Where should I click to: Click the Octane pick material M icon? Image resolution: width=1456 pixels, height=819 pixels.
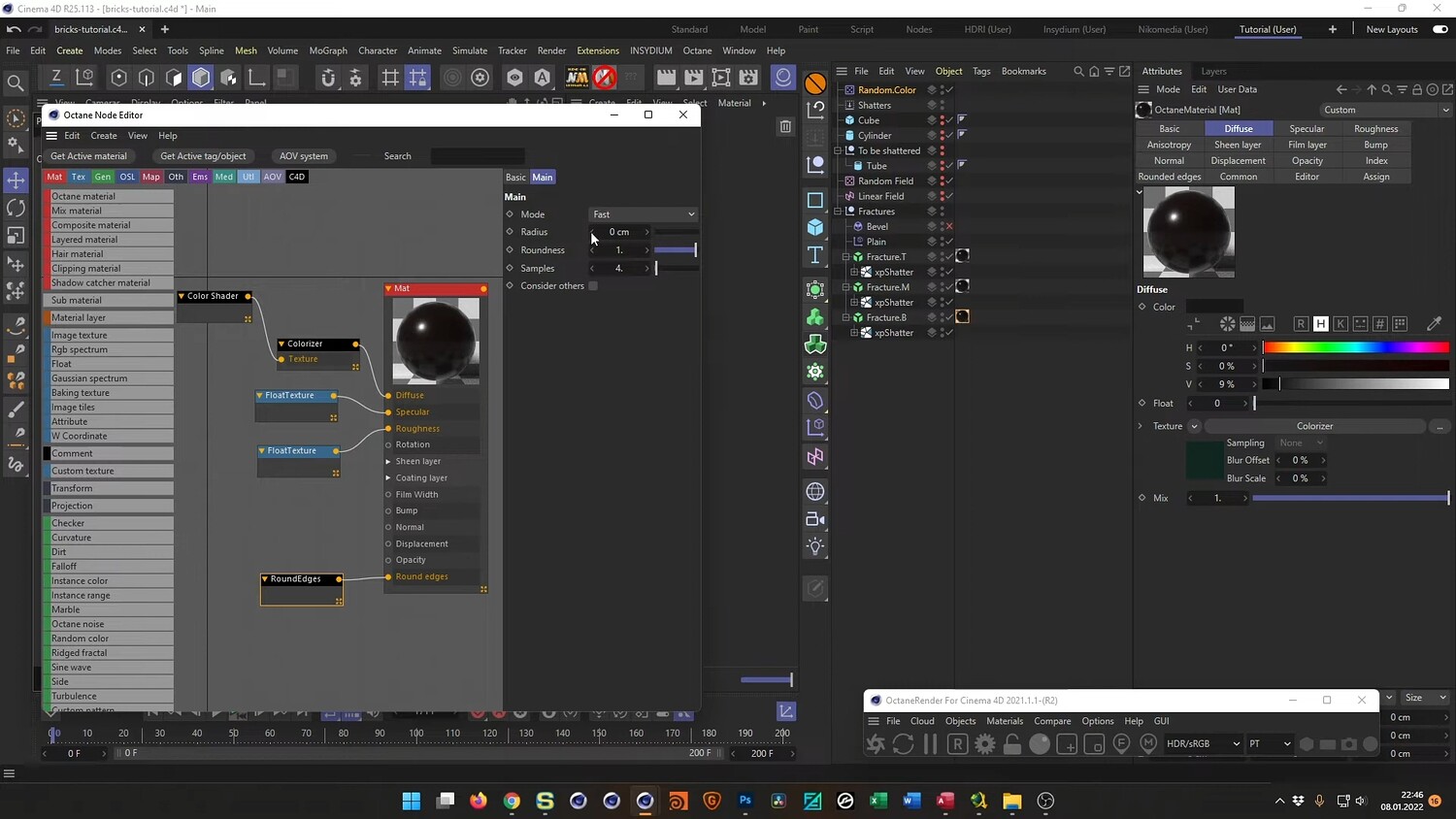(1148, 744)
